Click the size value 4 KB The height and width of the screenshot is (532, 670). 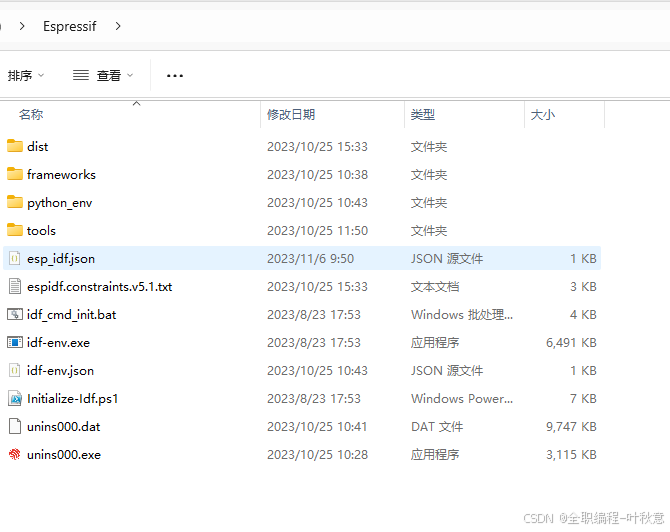pos(583,315)
